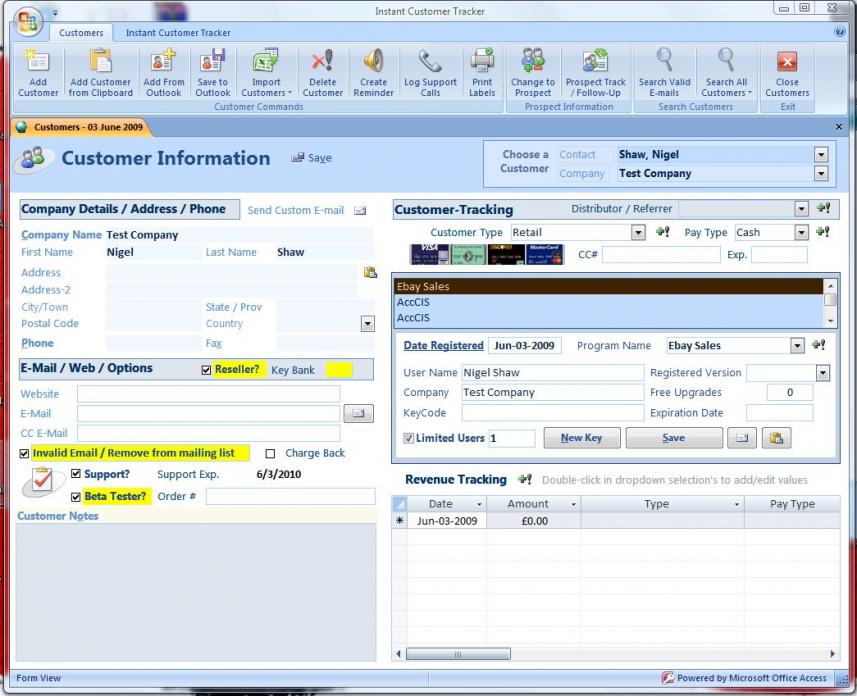Click inside the Customer Notes text area

tap(196, 592)
